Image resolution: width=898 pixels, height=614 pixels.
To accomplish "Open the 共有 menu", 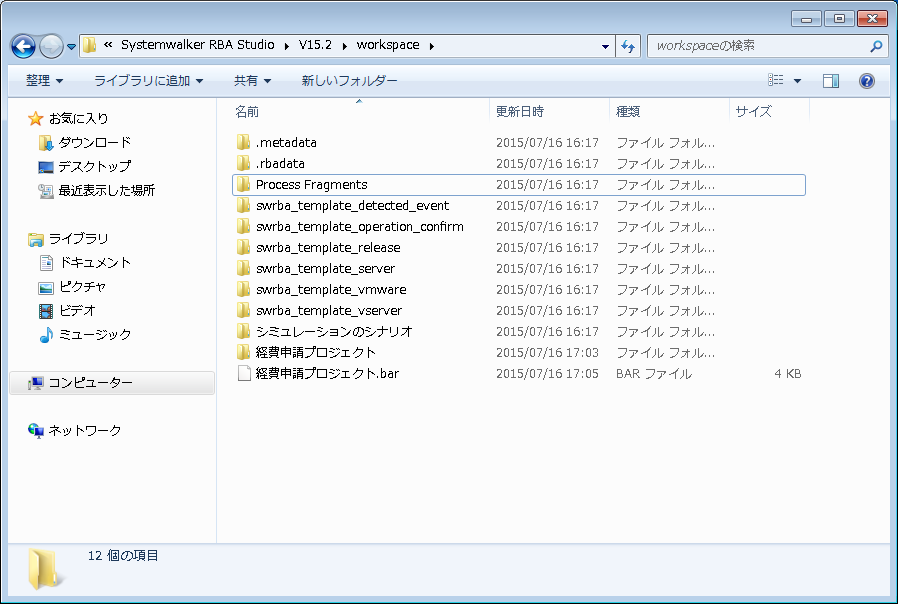I will (252, 81).
